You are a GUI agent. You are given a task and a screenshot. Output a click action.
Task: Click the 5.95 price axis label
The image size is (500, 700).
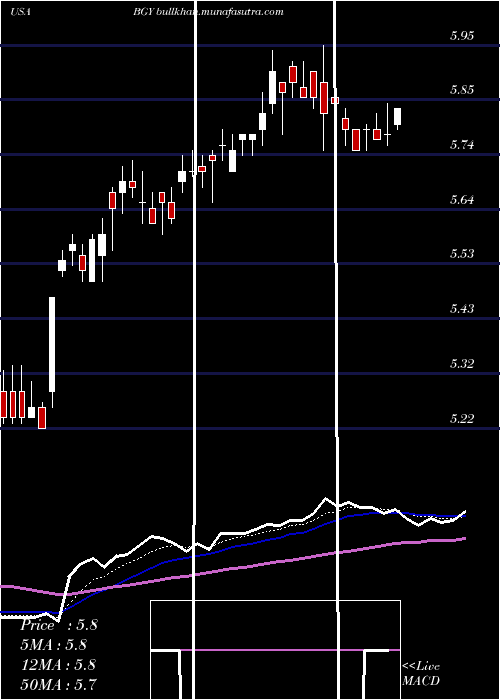pyautogui.click(x=462, y=35)
